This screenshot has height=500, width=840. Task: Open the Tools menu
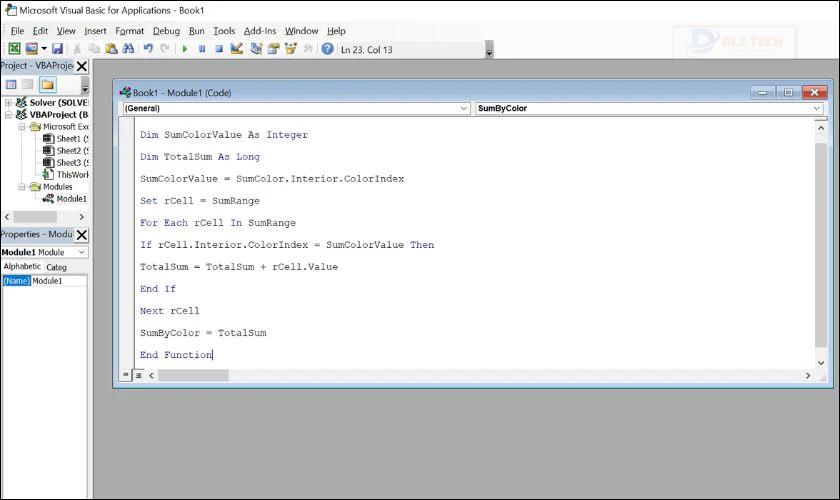coord(224,31)
